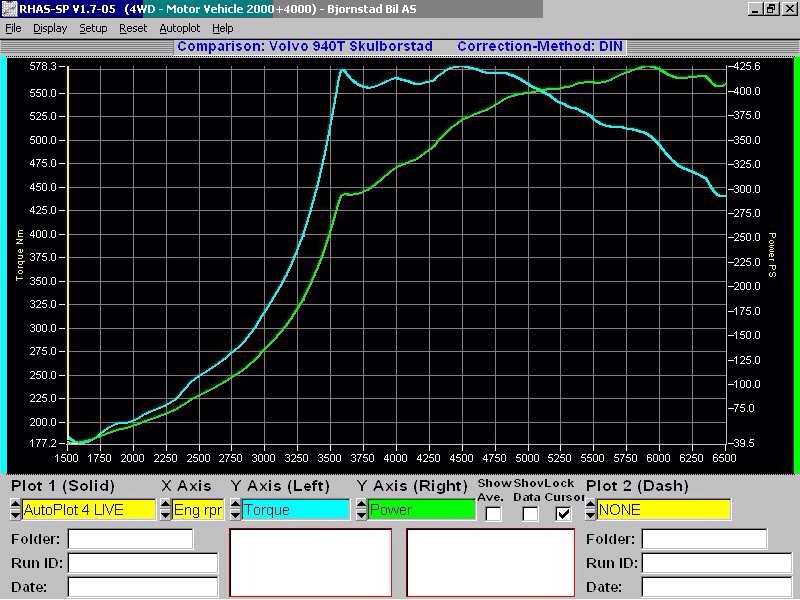Click the yellow cursor line at 1500 rpm
This screenshot has height=600, width=800.
68,255
